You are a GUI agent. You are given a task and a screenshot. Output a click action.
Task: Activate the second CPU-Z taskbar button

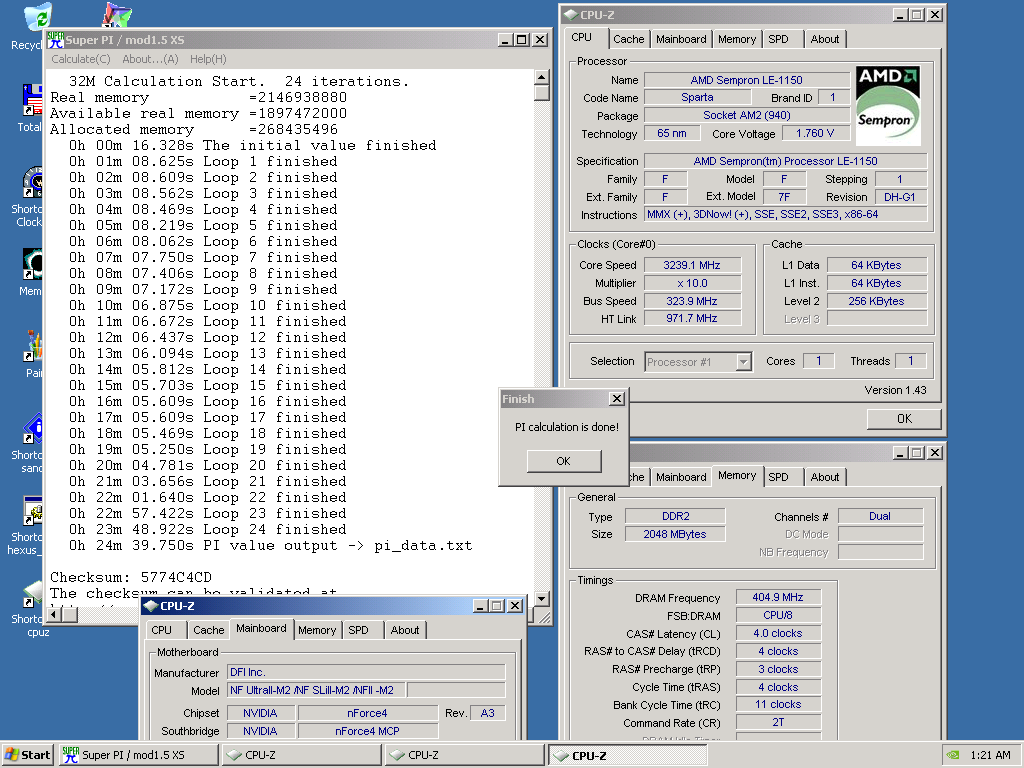pos(464,755)
